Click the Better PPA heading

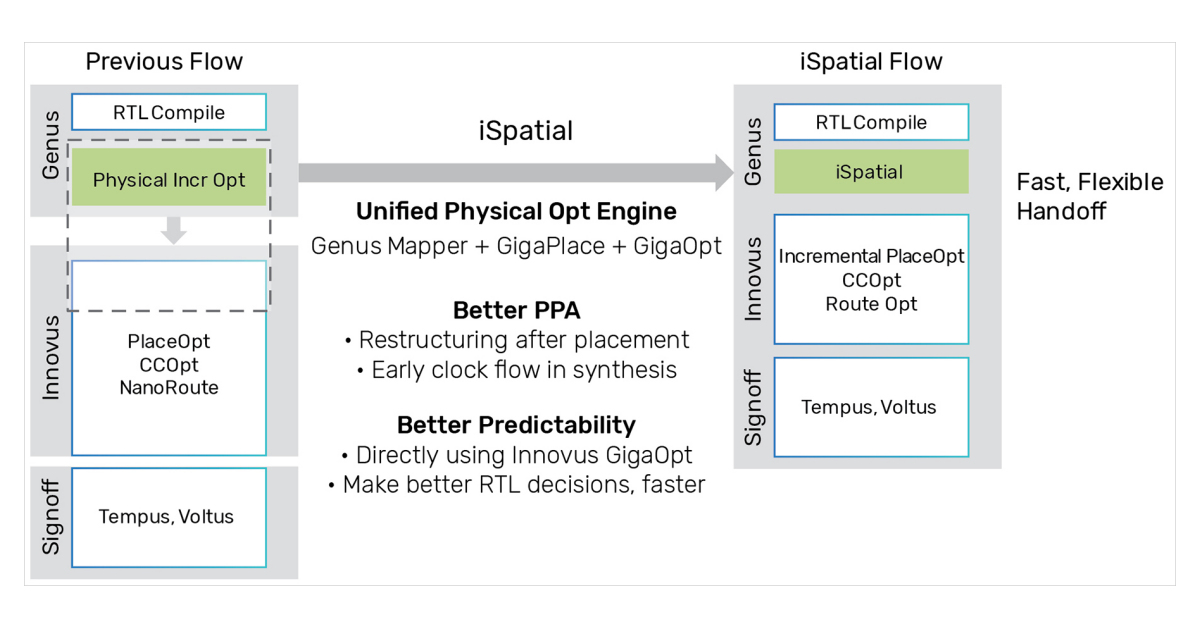[x=516, y=310]
